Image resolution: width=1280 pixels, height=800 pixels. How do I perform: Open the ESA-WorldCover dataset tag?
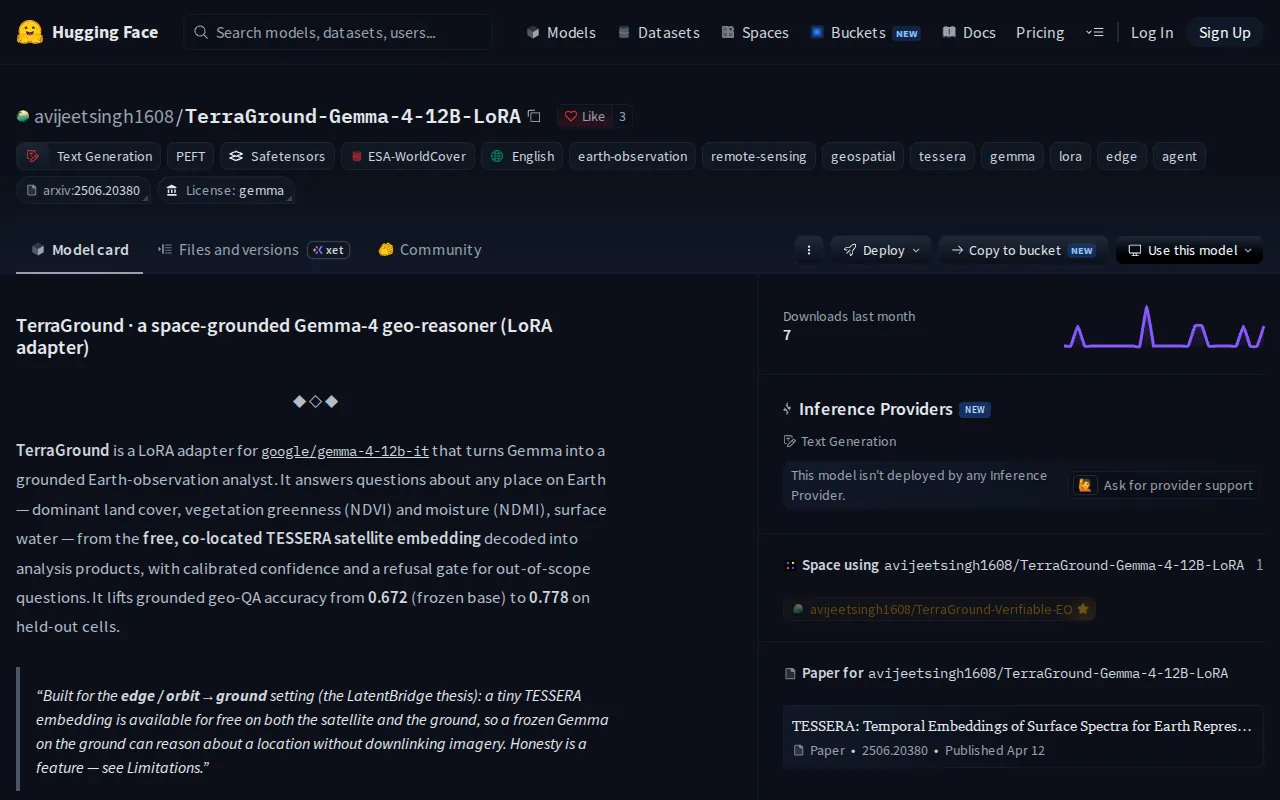(x=408, y=156)
